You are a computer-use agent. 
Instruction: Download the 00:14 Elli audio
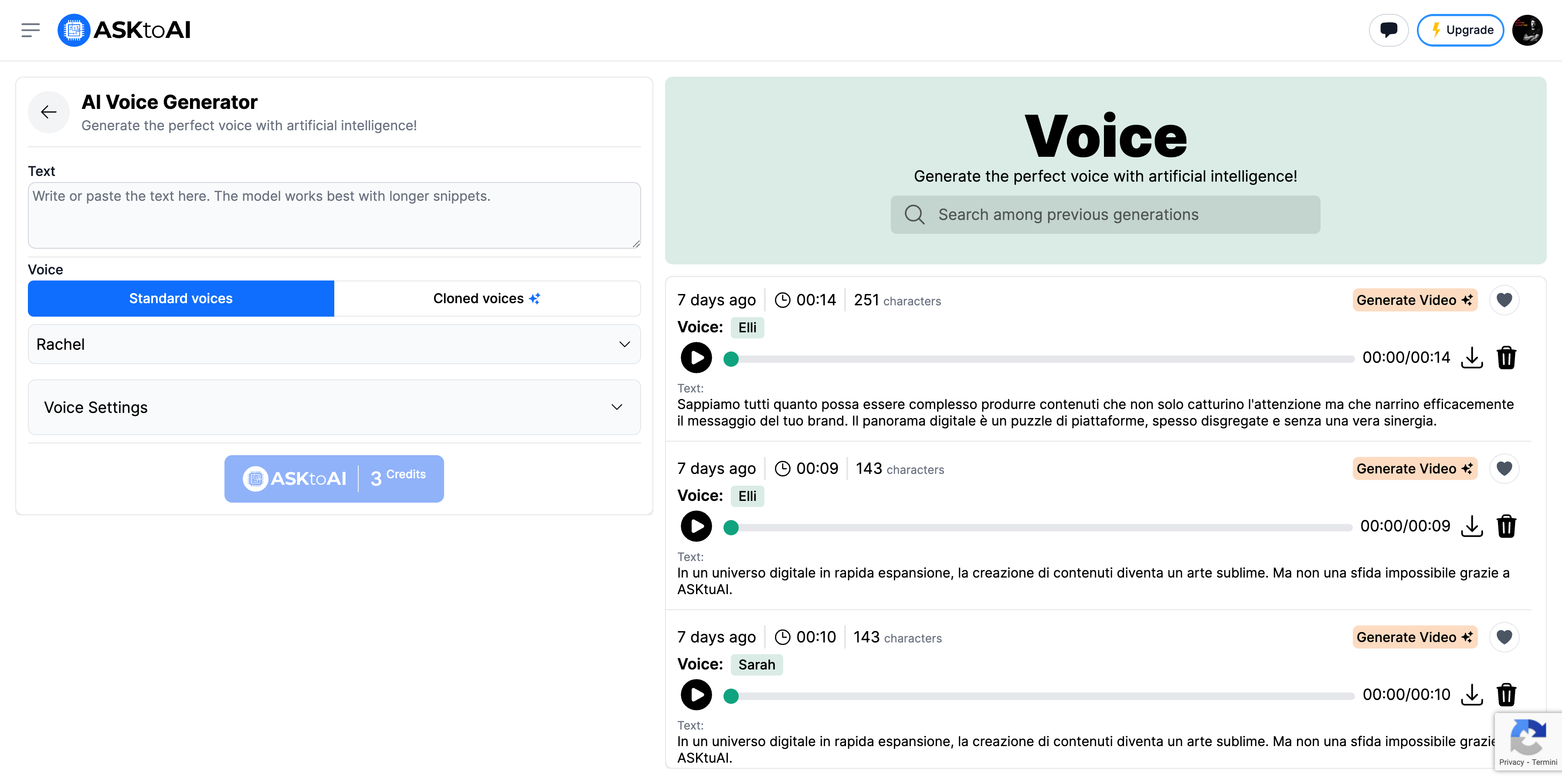click(x=1472, y=358)
